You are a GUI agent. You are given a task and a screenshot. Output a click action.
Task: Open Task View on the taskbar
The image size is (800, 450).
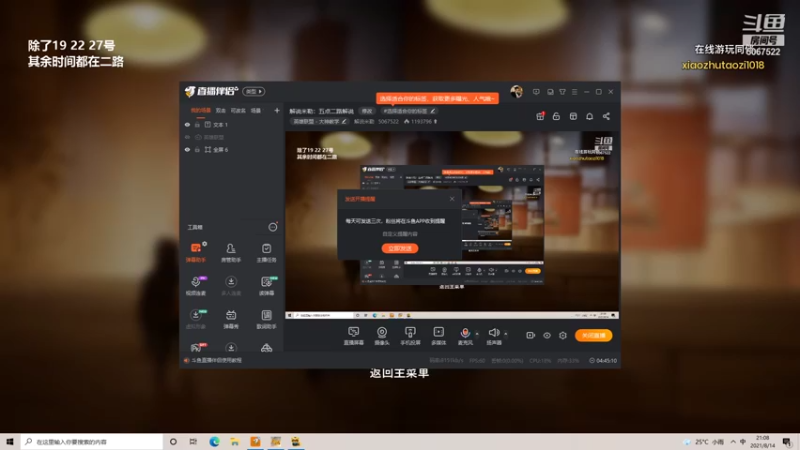coord(193,441)
